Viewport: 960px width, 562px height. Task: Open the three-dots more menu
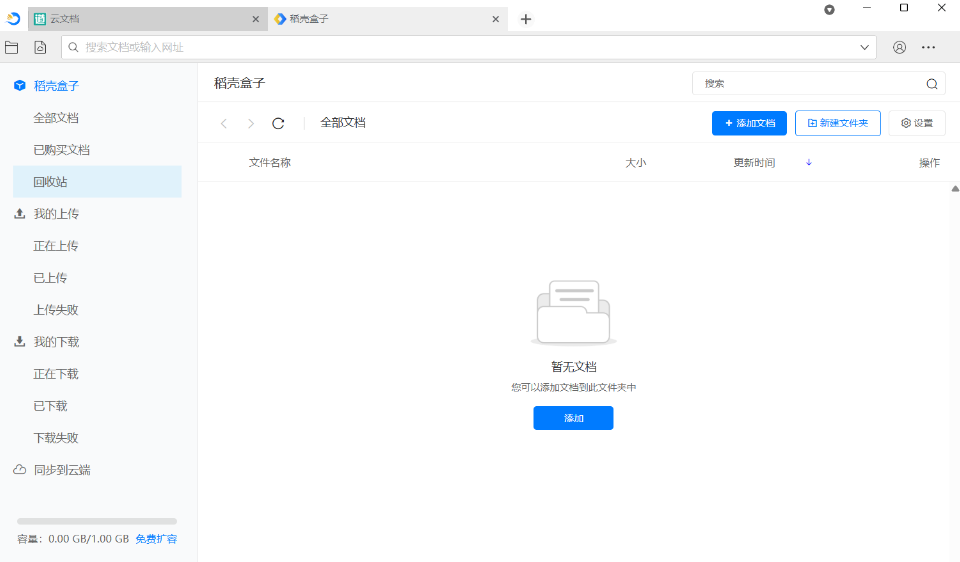pyautogui.click(x=928, y=47)
